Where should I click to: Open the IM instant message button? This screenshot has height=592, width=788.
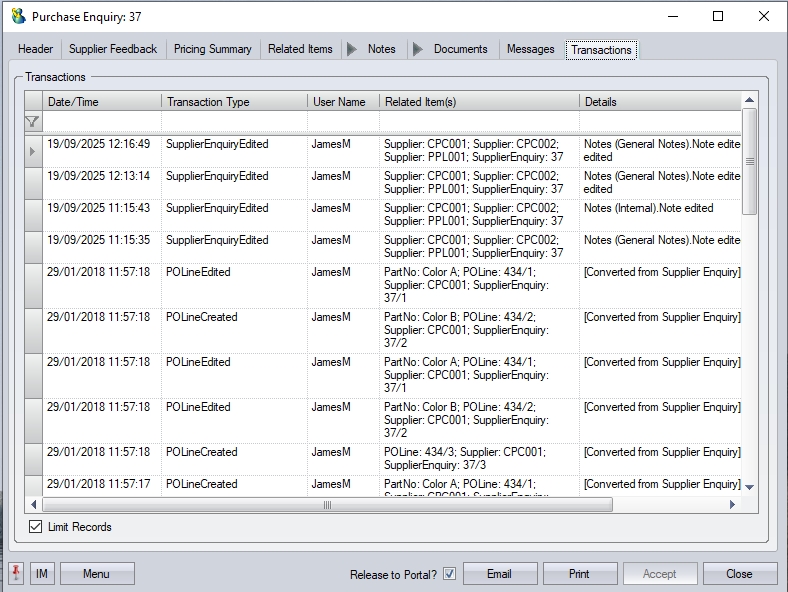pyautogui.click(x=42, y=574)
